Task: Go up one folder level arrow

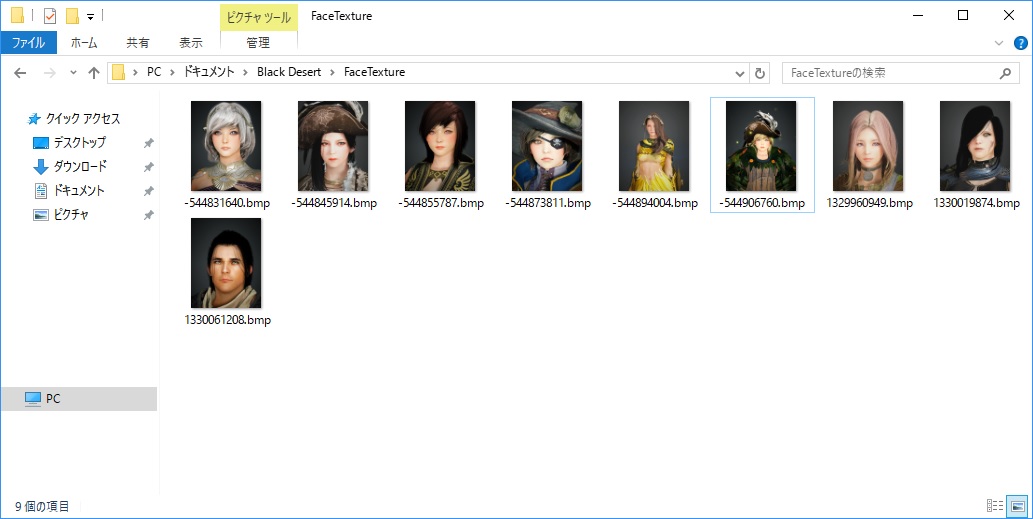Action: [94, 72]
